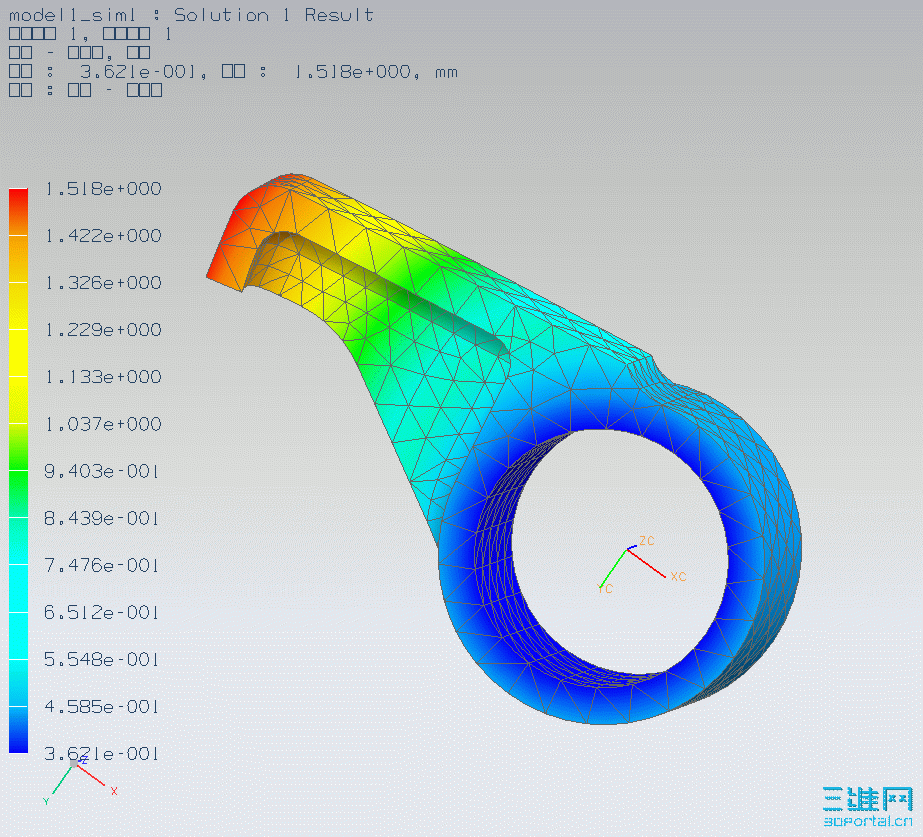This screenshot has height=837, width=923.
Task: Select the 1.518e+000 legend value label
Action: 102,189
